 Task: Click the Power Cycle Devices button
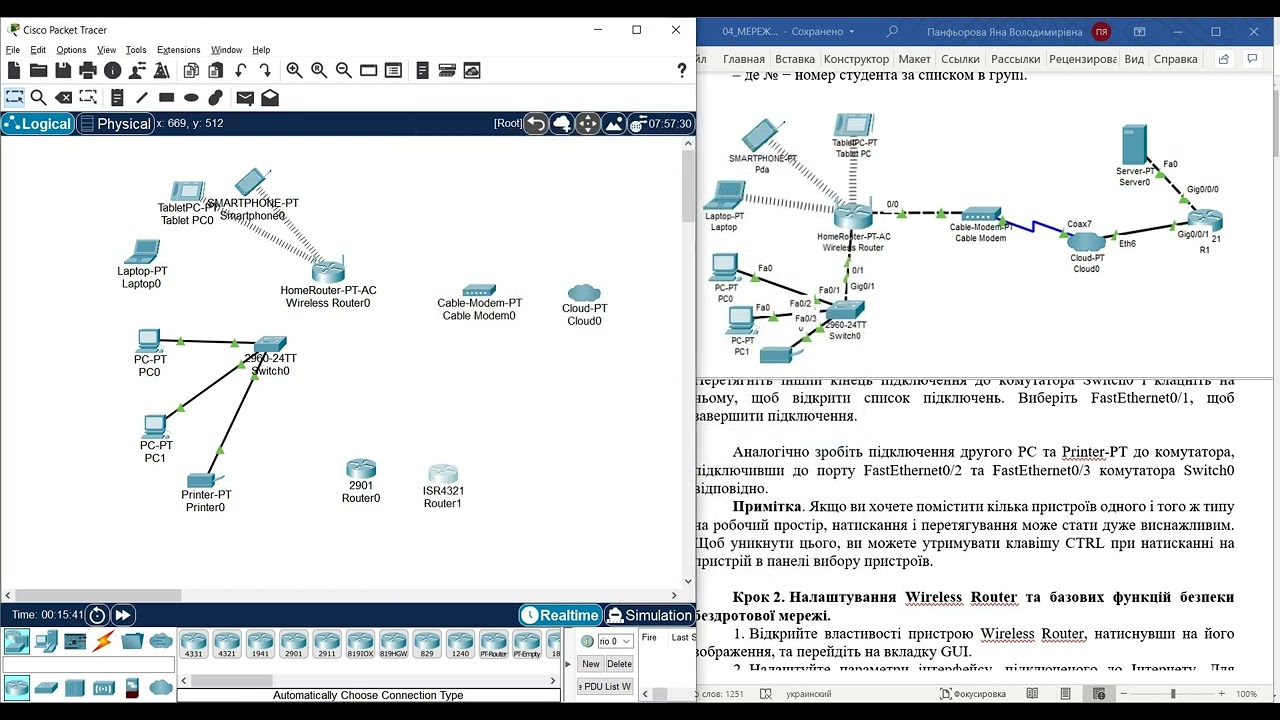click(97, 615)
